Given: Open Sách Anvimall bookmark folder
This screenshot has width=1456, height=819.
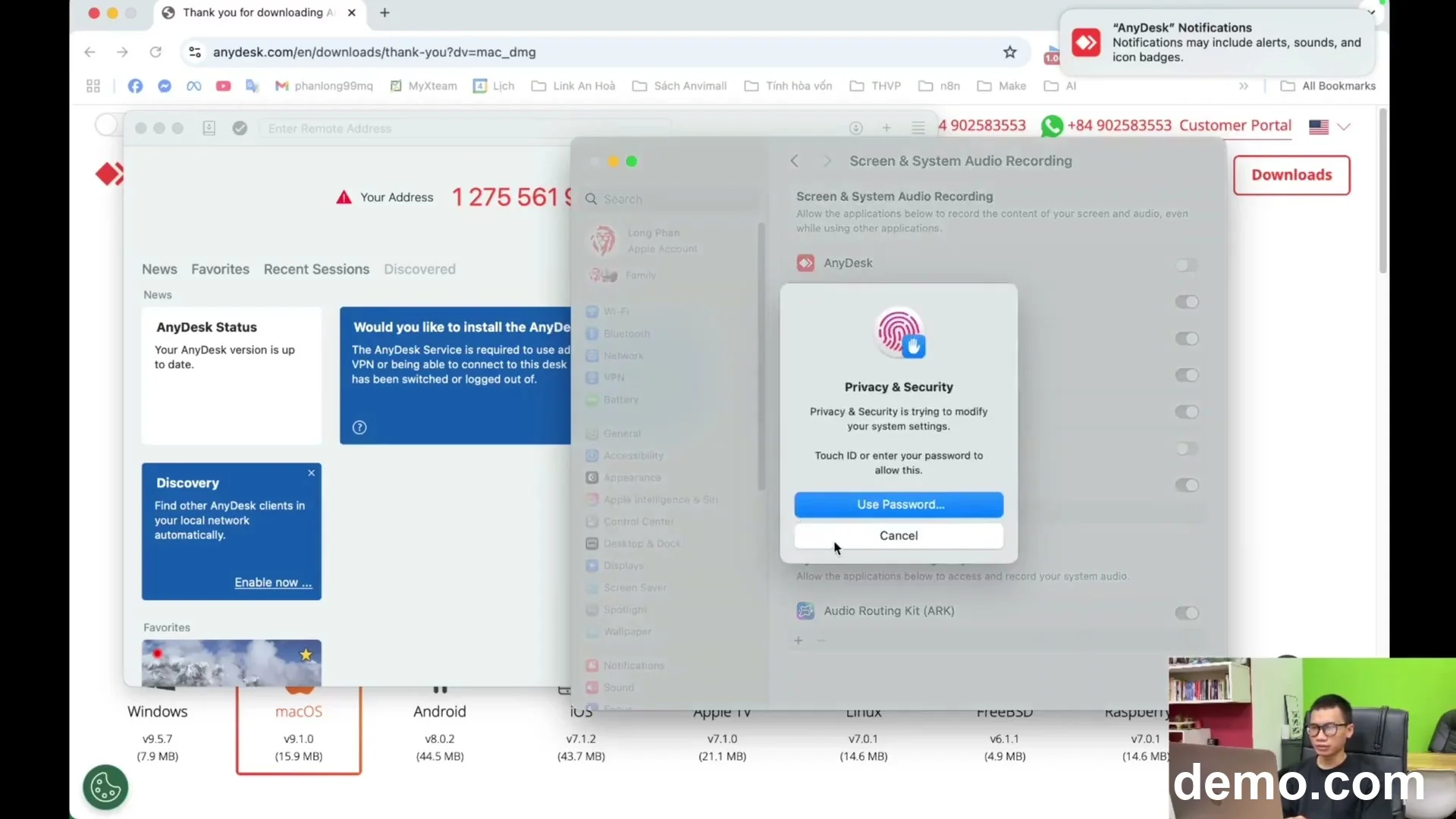Looking at the screenshot, I should pyautogui.click(x=679, y=86).
